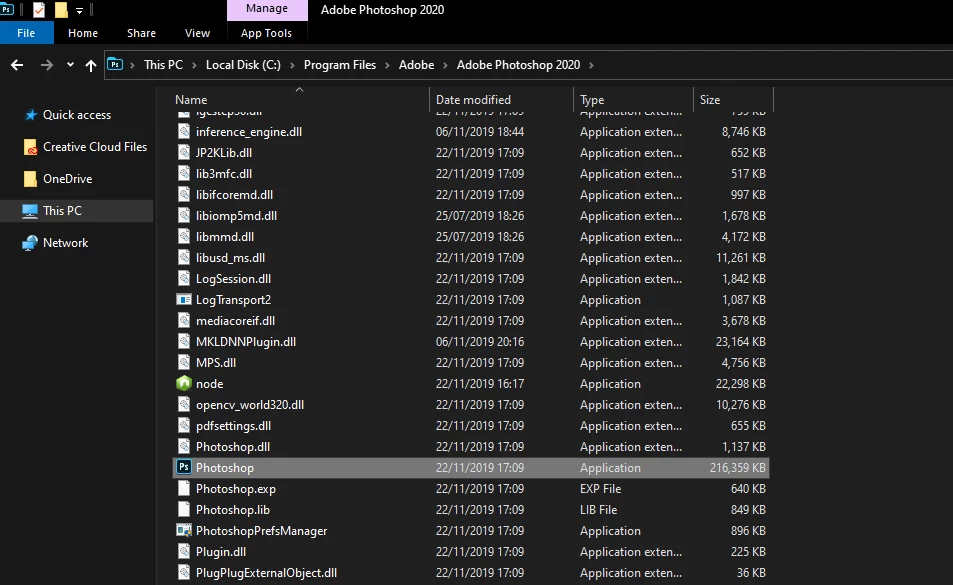
Task: Select libifcoremd.dll in the list
Action: pos(234,195)
